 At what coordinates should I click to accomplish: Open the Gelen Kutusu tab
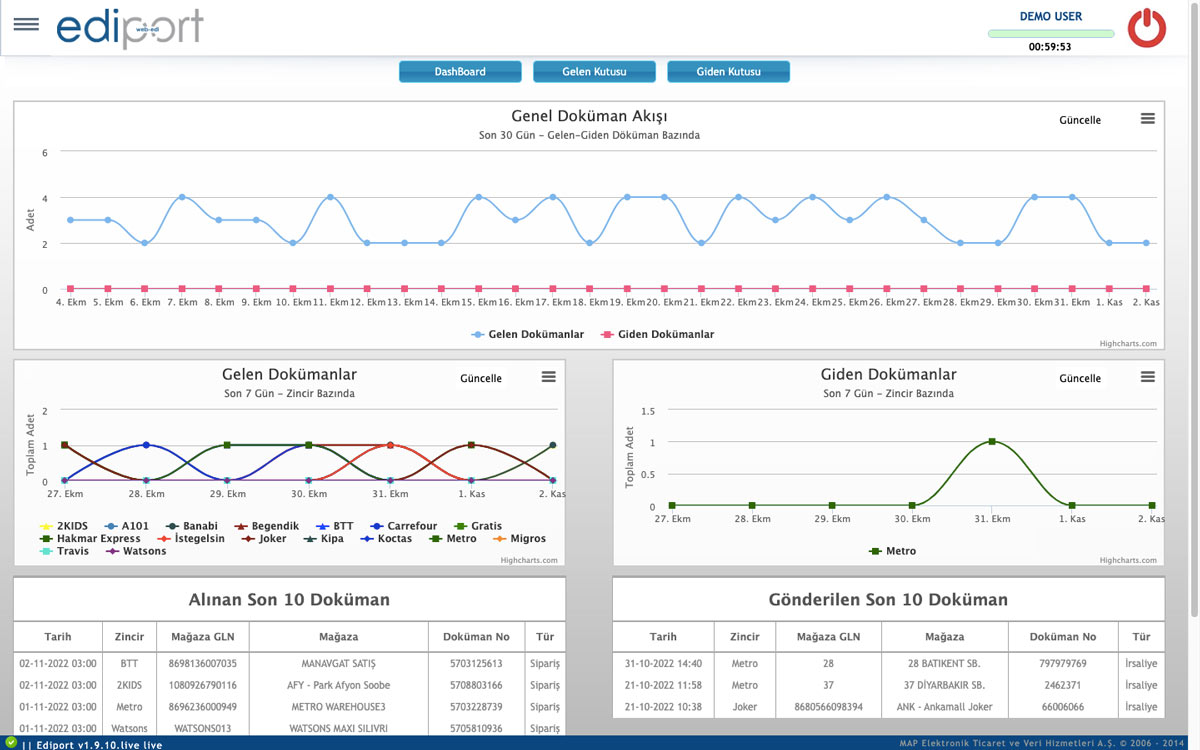[594, 72]
